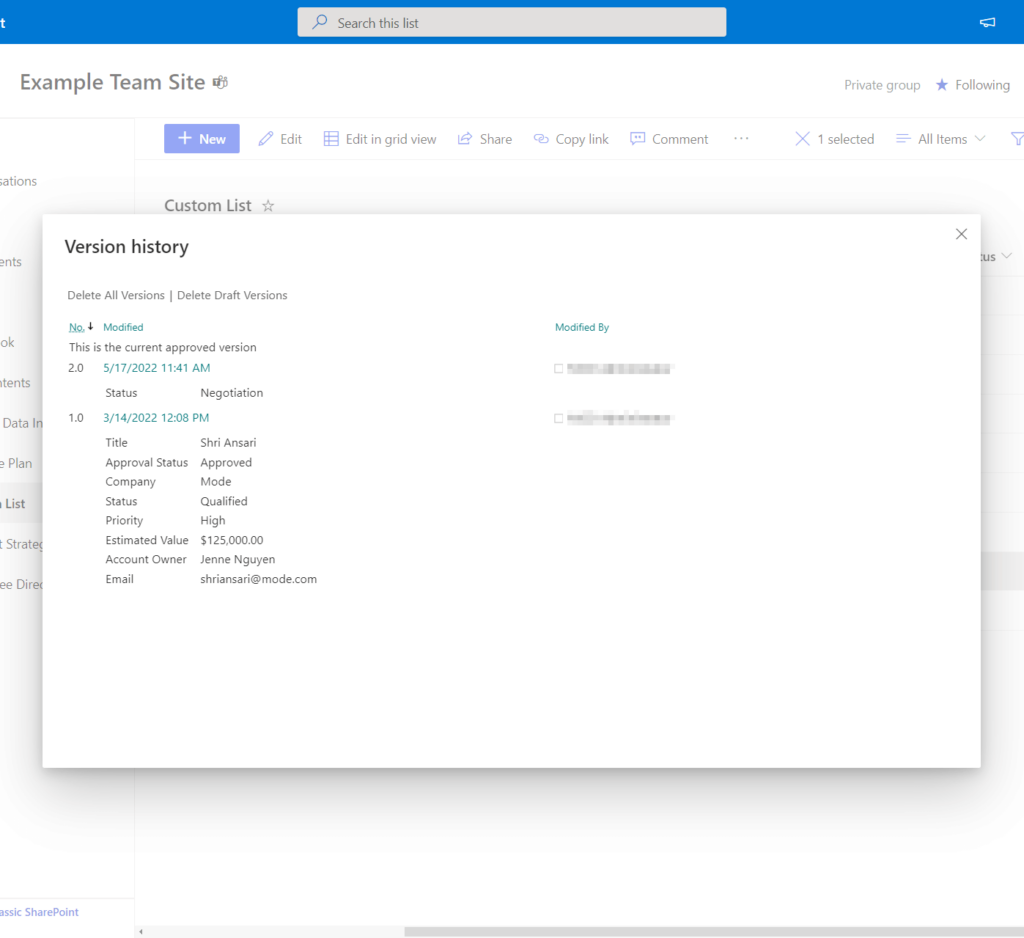This screenshot has width=1024, height=938.
Task: Click the New button
Action: coord(202,138)
